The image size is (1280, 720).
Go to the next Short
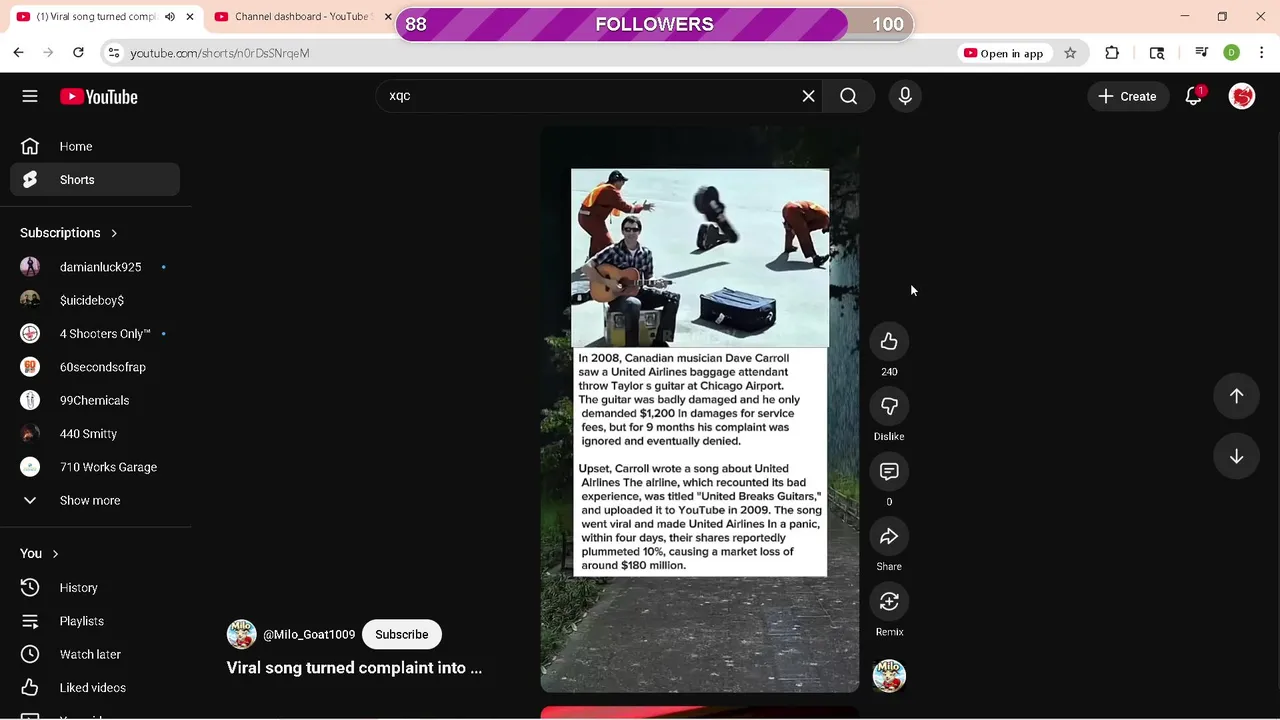click(1236, 456)
